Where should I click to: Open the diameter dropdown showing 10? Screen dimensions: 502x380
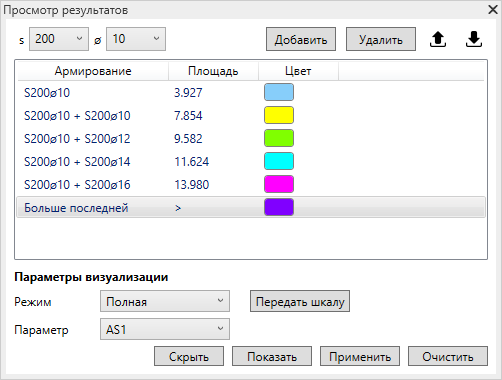[136, 39]
